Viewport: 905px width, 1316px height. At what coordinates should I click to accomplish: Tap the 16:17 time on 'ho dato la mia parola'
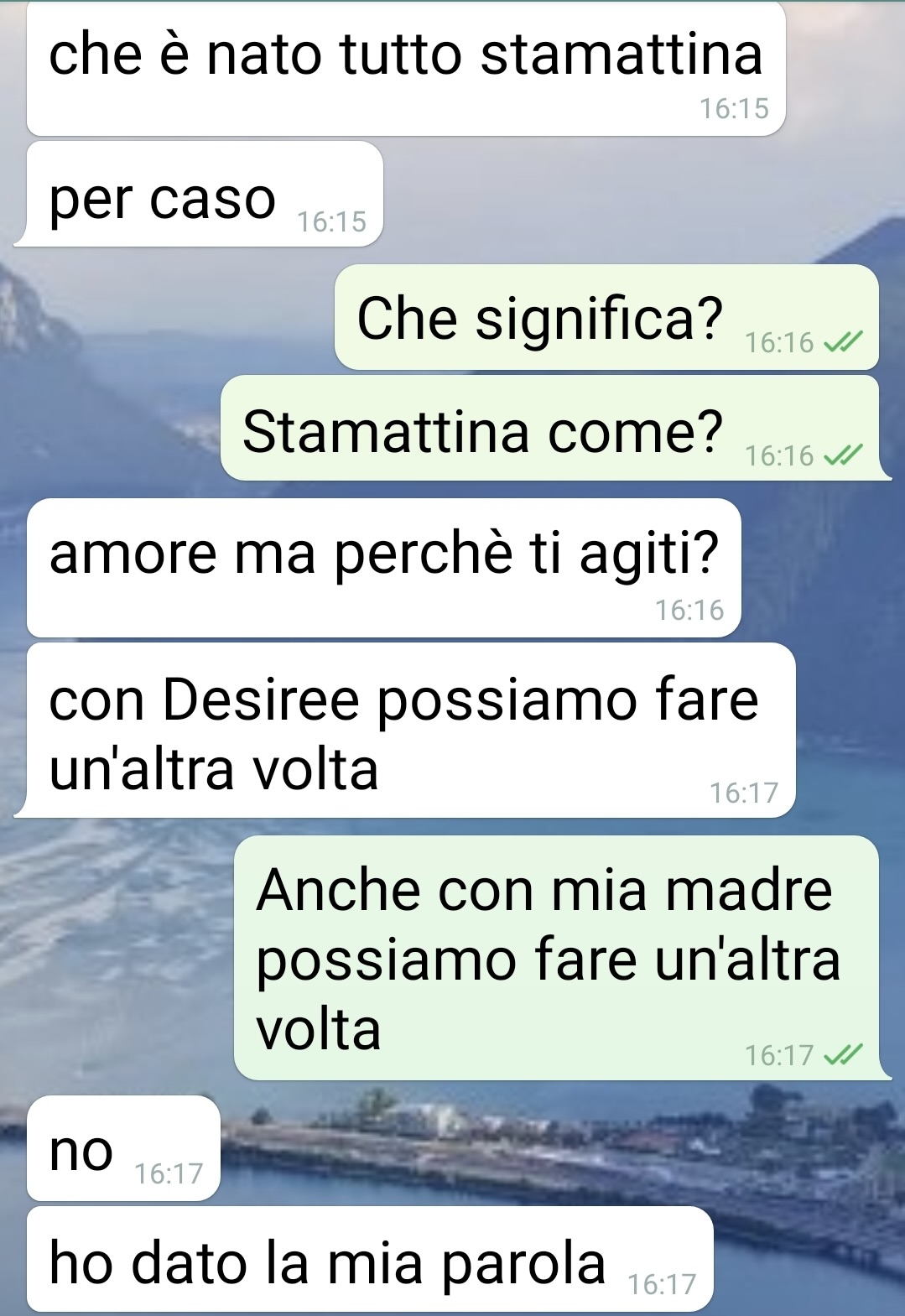pos(662,1284)
